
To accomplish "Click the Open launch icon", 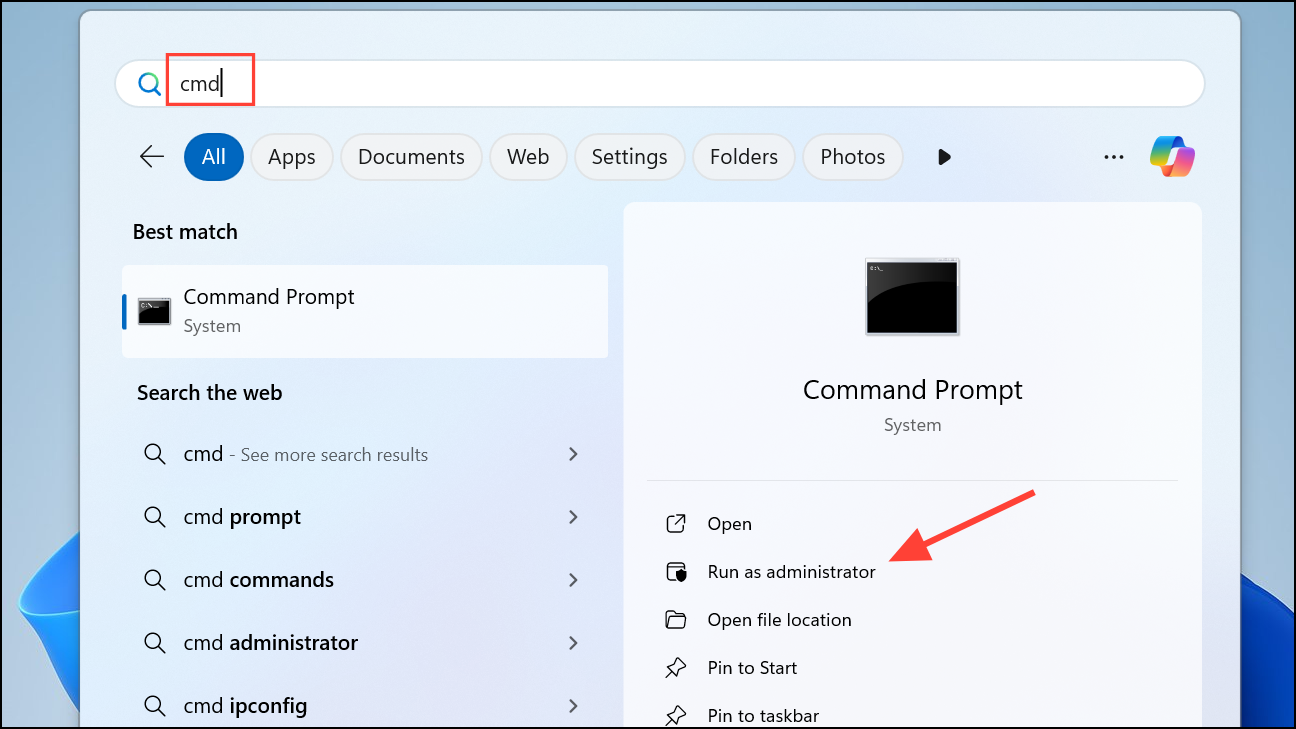I will [x=677, y=524].
